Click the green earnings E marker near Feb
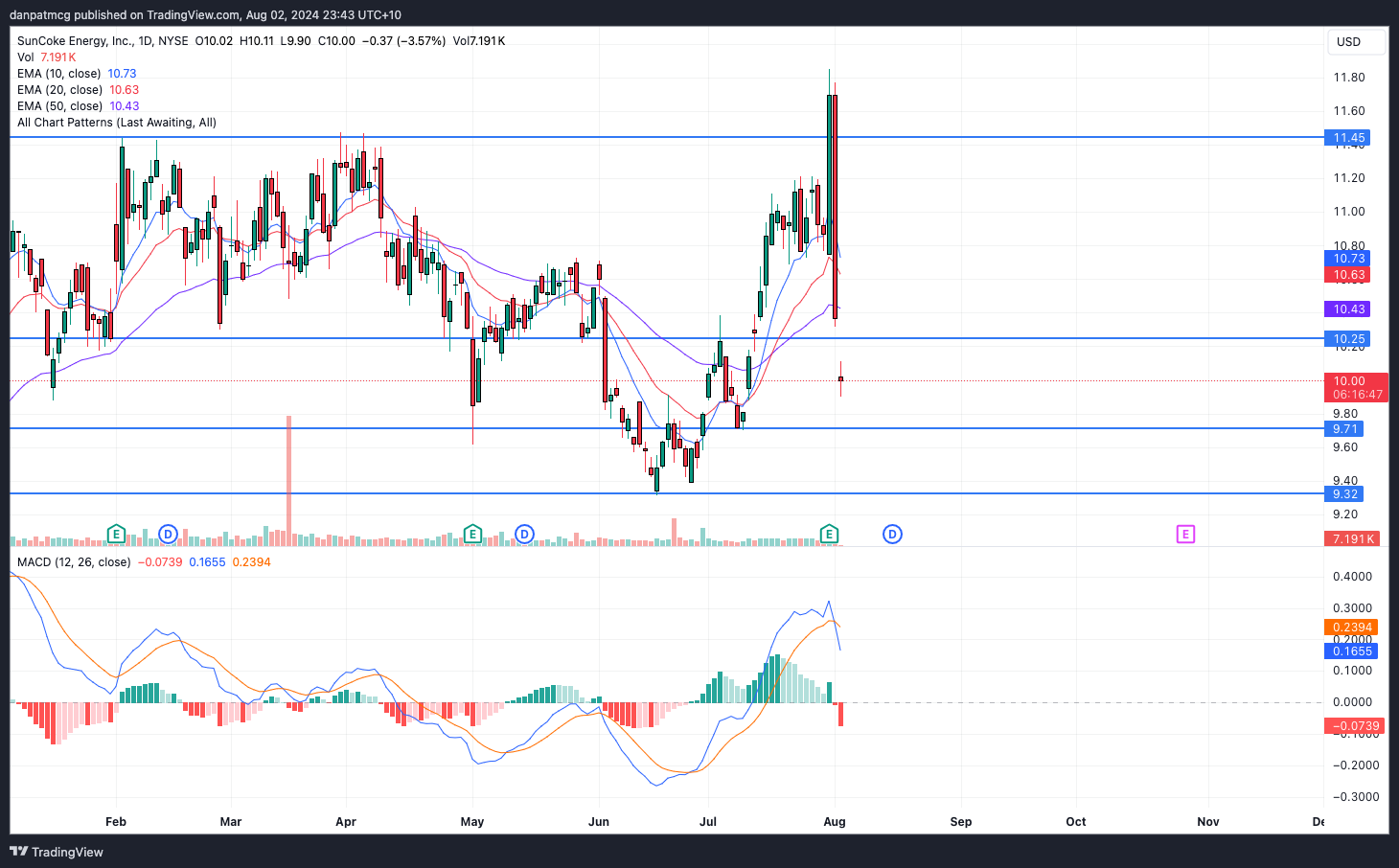This screenshot has width=1399, height=868. 116,534
